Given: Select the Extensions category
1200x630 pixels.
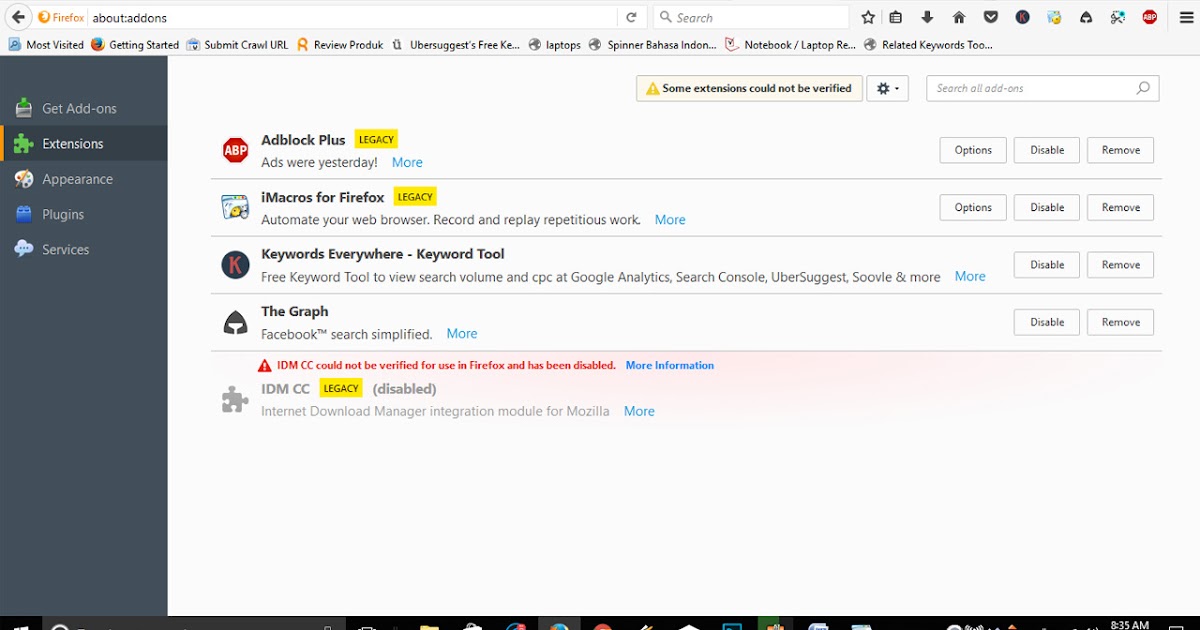Looking at the screenshot, I should (x=84, y=143).
